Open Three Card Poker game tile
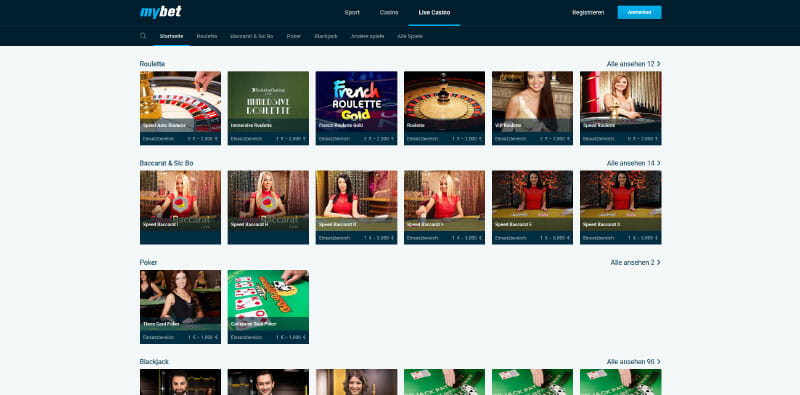The width and height of the screenshot is (800, 395). [180, 307]
